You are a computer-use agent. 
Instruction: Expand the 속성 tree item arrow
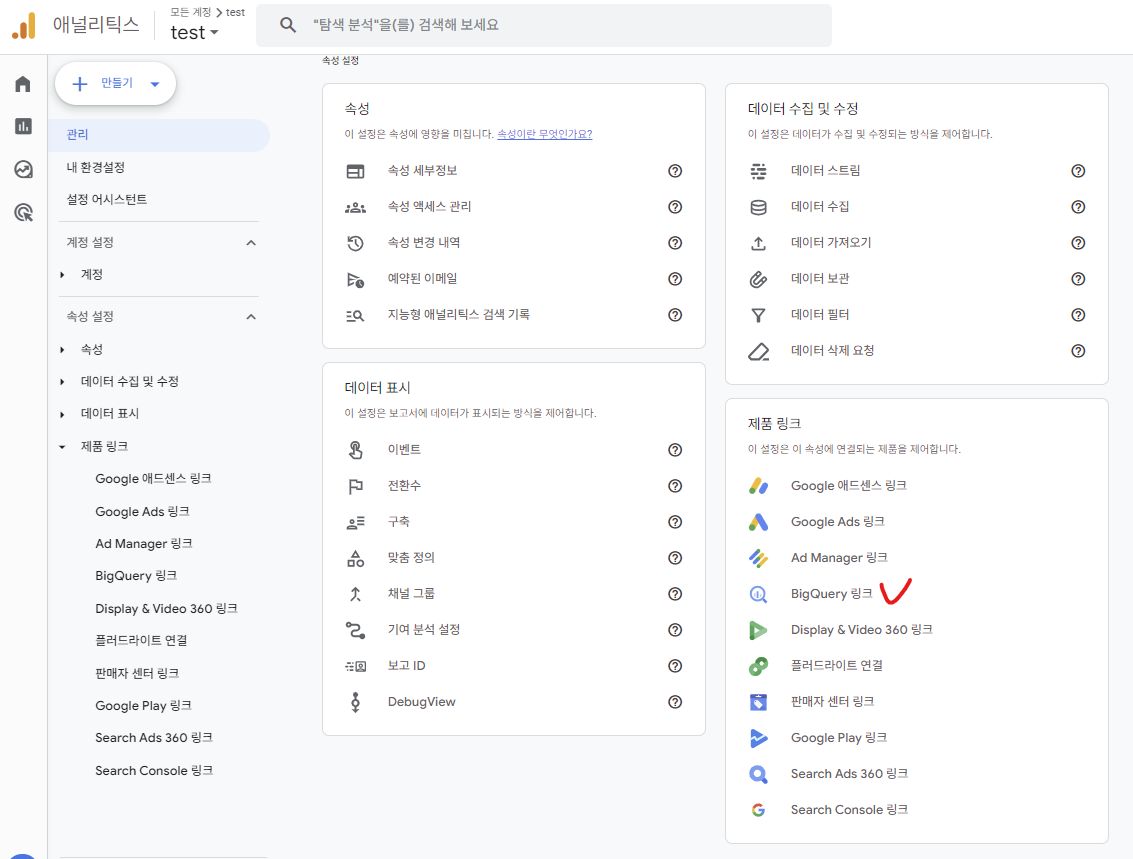click(63, 350)
